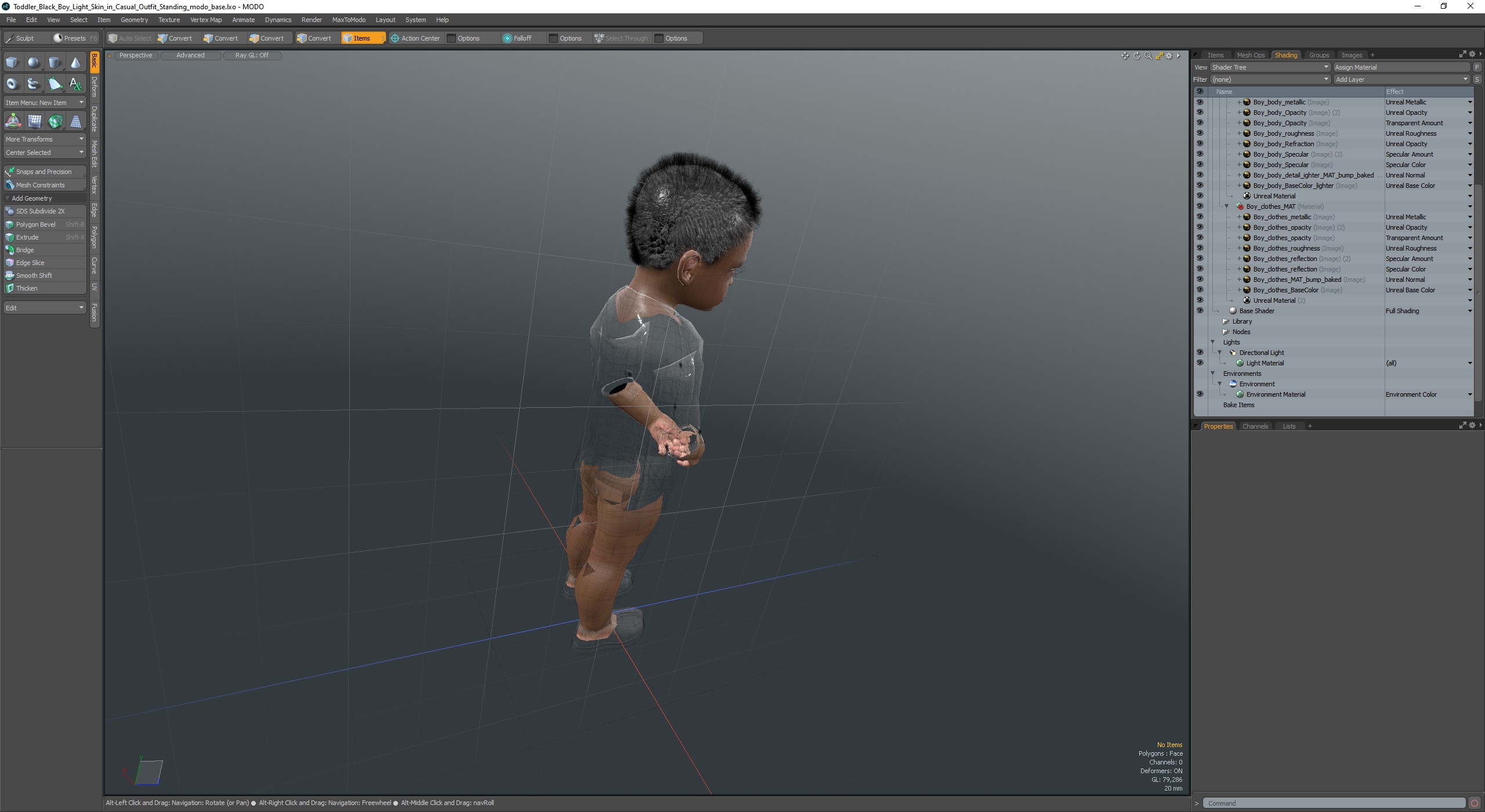Activate the Soft Deform grid tool

pos(34,121)
